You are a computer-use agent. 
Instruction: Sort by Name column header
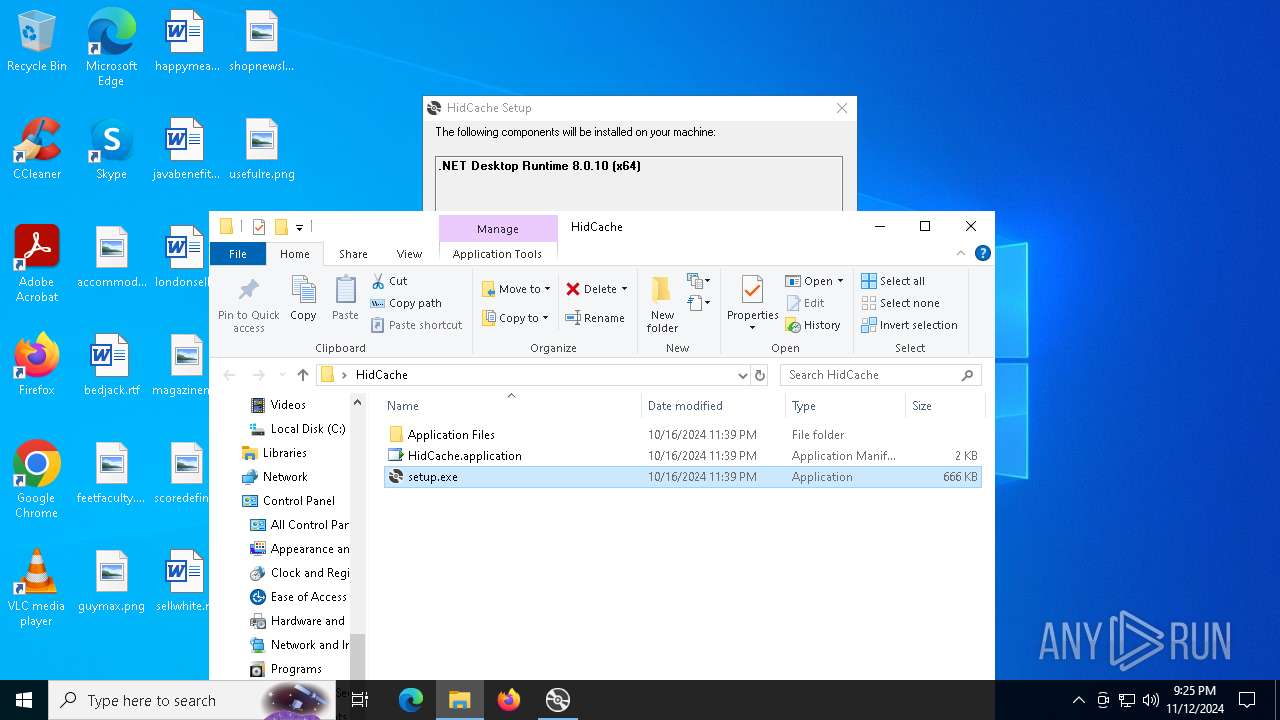coord(511,406)
